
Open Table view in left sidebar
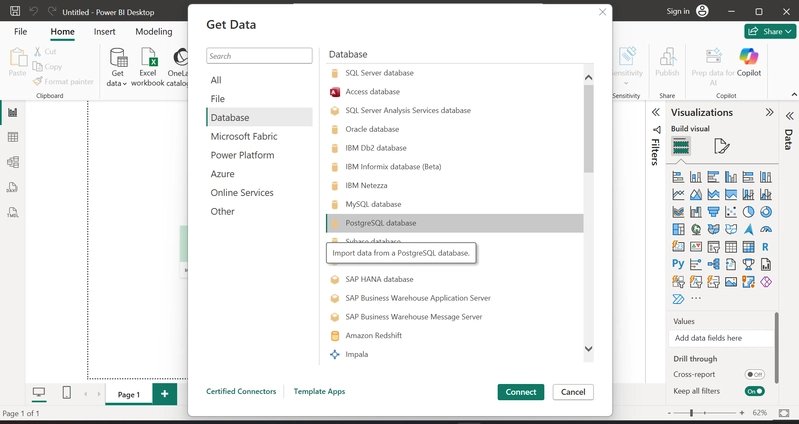pos(13,137)
